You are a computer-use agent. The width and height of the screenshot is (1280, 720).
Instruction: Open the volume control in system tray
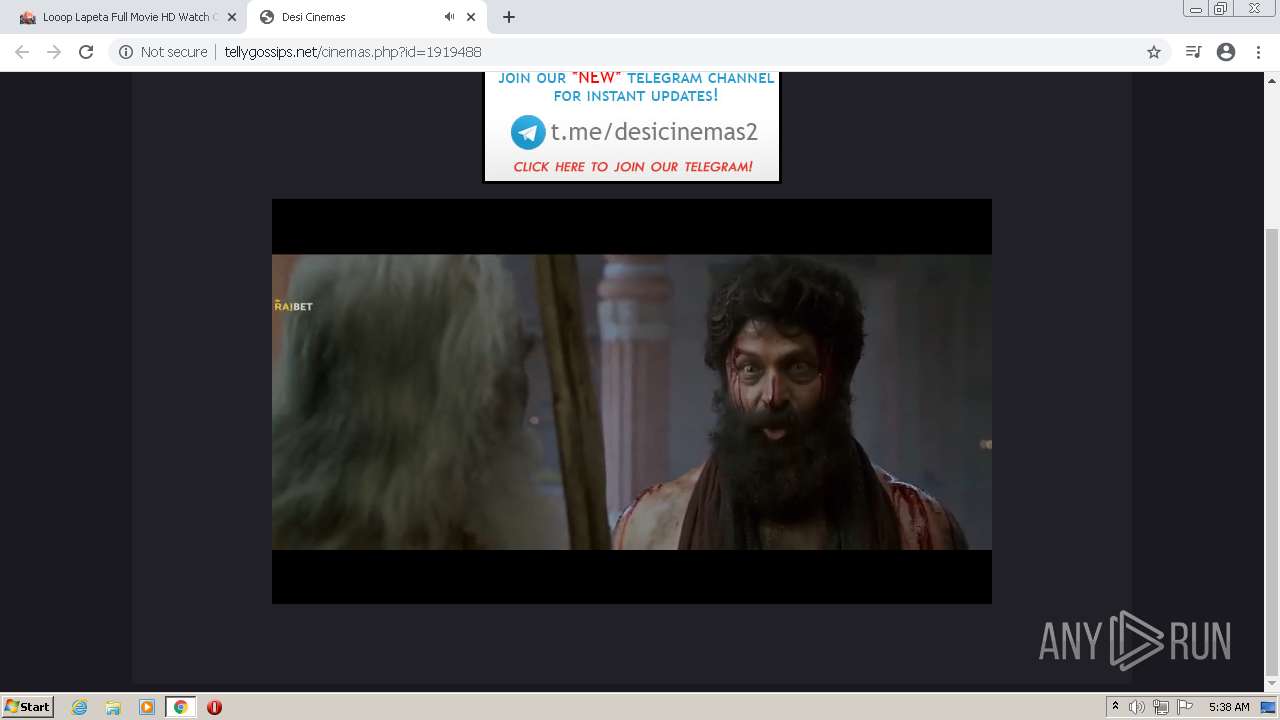(x=1137, y=707)
